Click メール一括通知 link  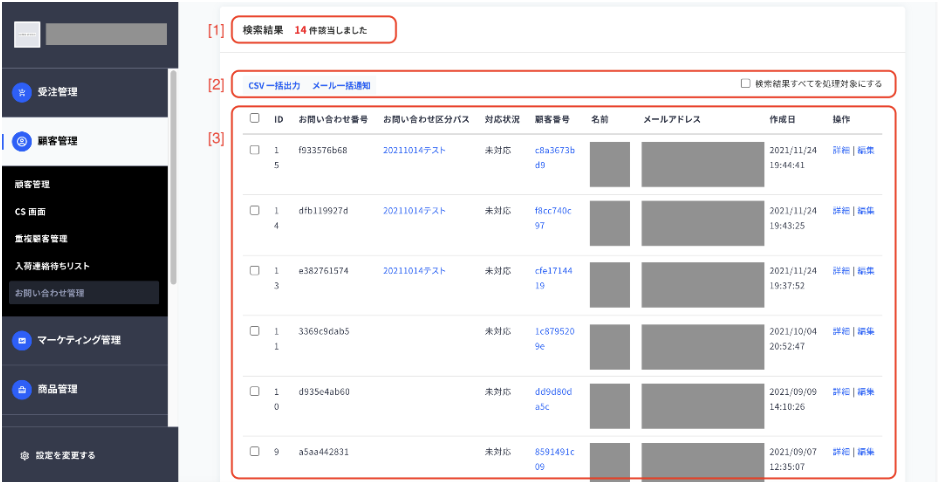coord(341,86)
